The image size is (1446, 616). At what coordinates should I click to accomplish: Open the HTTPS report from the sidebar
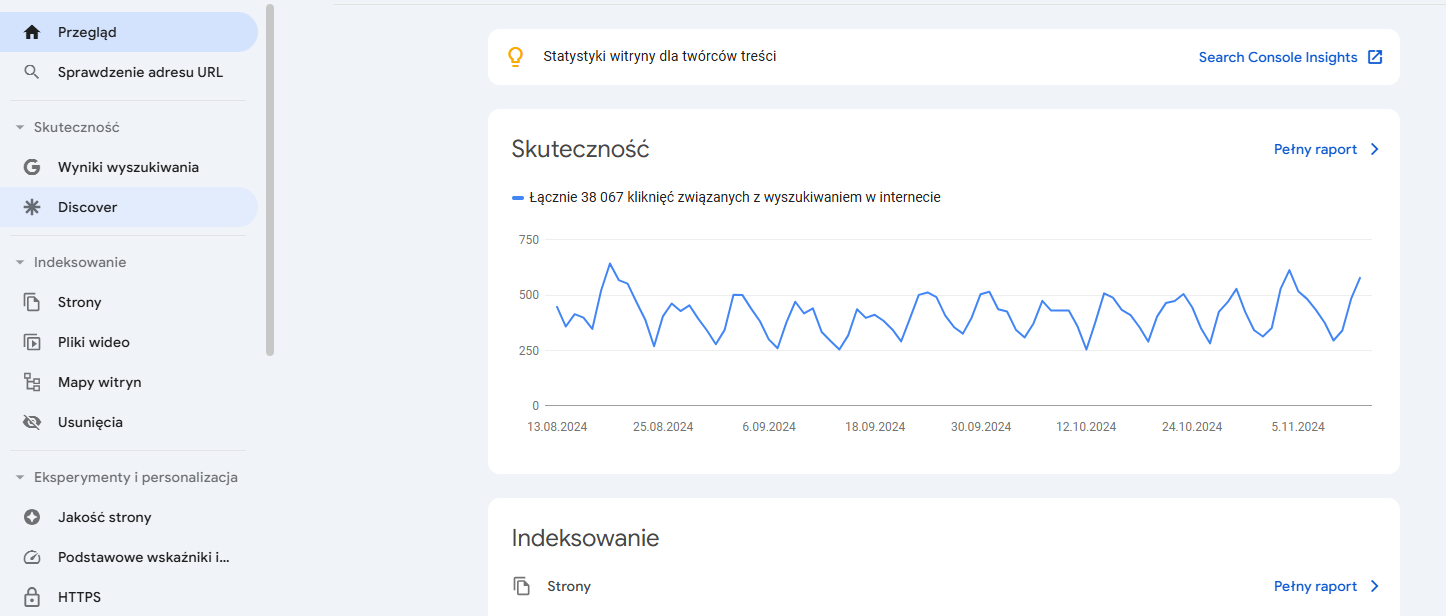[80, 596]
